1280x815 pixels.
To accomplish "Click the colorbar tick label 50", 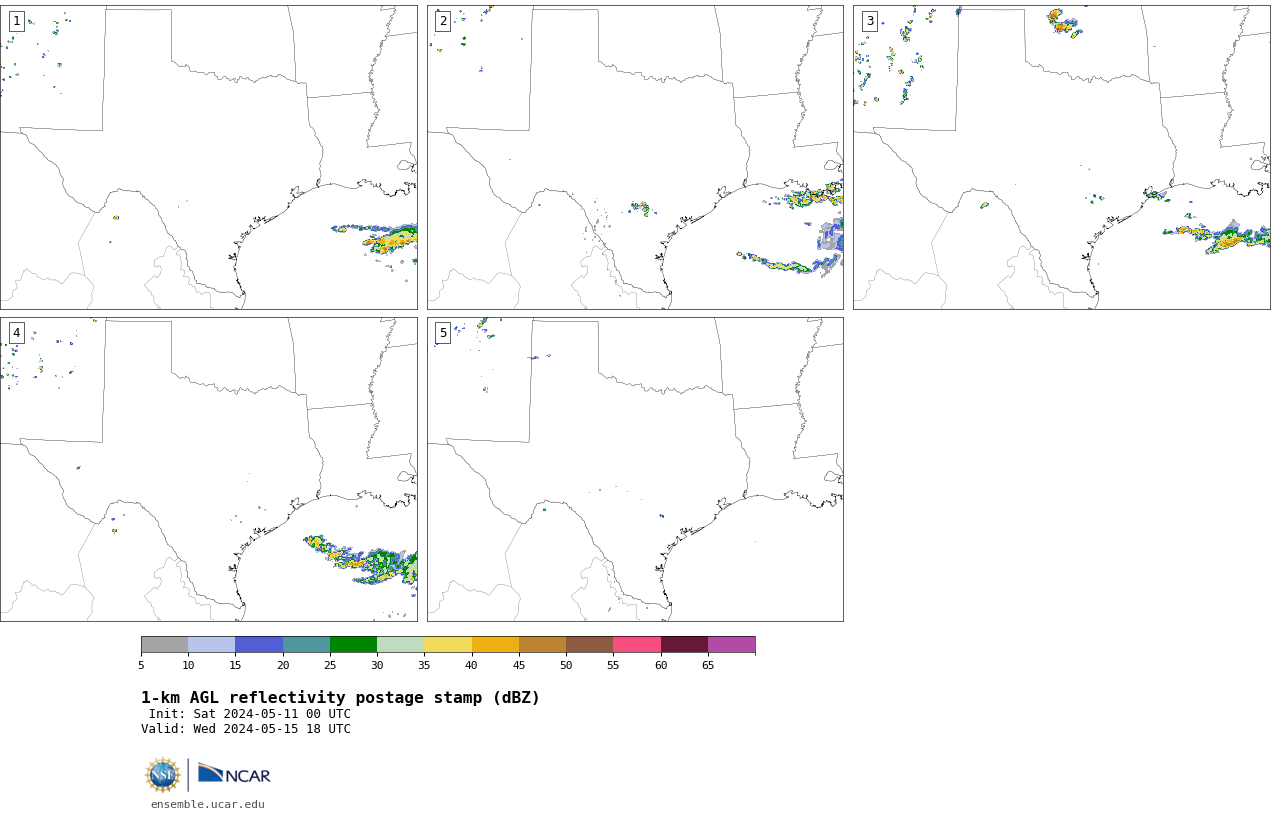I will [x=566, y=665].
